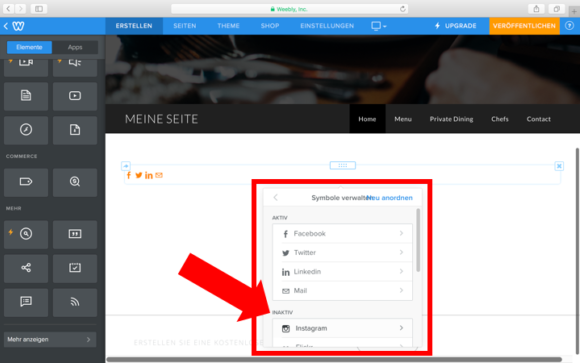This screenshot has width=580, height=363.
Task: Add the survey checkbox element
Action: [75, 268]
